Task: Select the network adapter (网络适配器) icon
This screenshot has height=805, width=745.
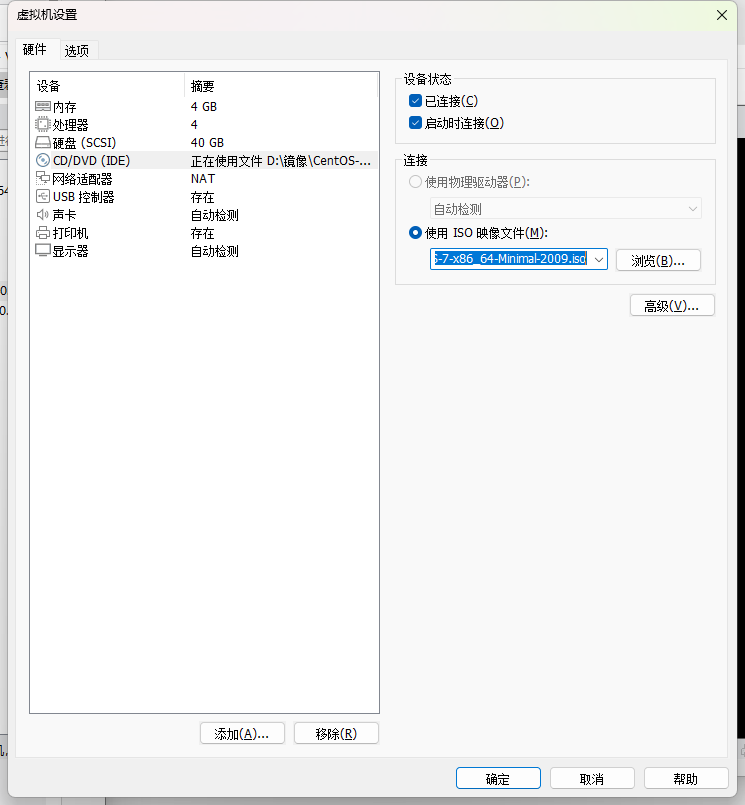Action: (43, 179)
